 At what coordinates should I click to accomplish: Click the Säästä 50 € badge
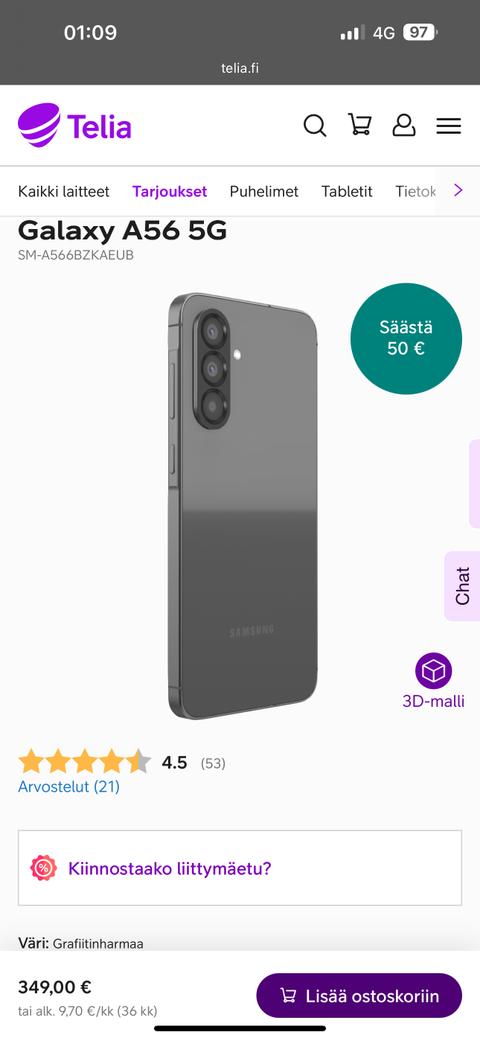click(406, 338)
